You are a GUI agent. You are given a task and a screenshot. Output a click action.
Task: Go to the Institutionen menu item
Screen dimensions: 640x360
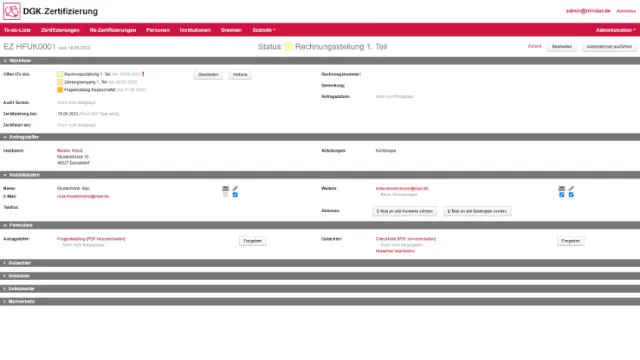[x=195, y=30]
